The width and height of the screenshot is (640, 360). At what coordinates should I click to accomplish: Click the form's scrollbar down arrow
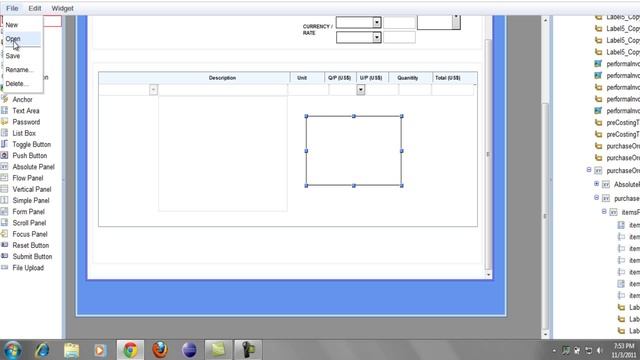[488, 275]
